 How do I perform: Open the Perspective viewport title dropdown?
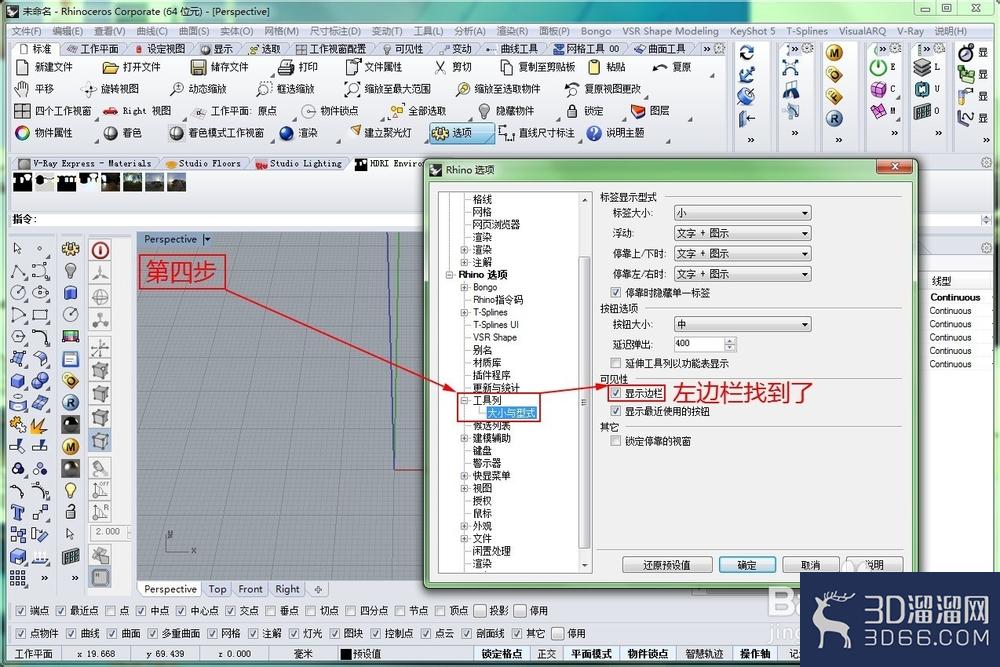(x=207, y=239)
